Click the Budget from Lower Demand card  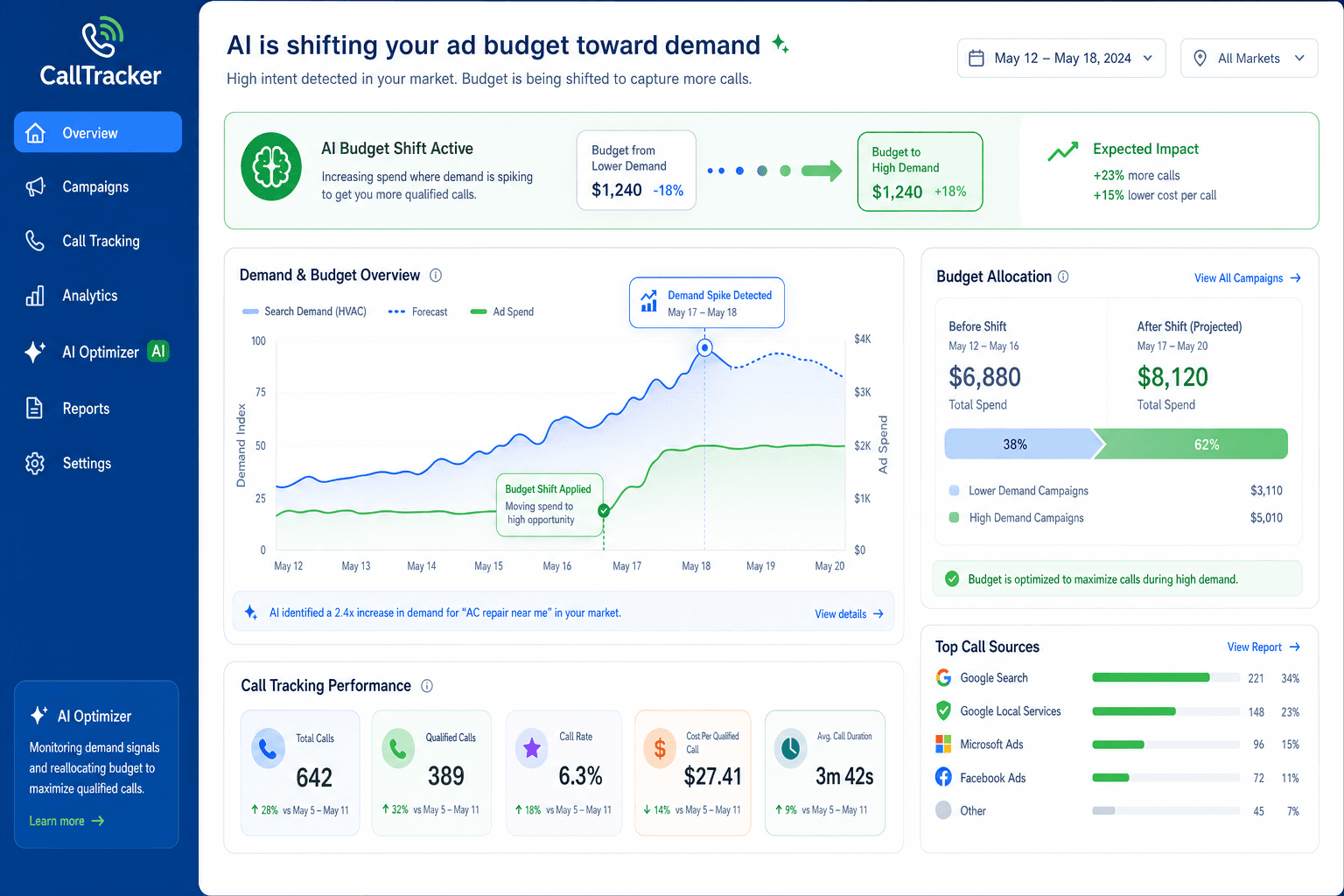(636, 170)
